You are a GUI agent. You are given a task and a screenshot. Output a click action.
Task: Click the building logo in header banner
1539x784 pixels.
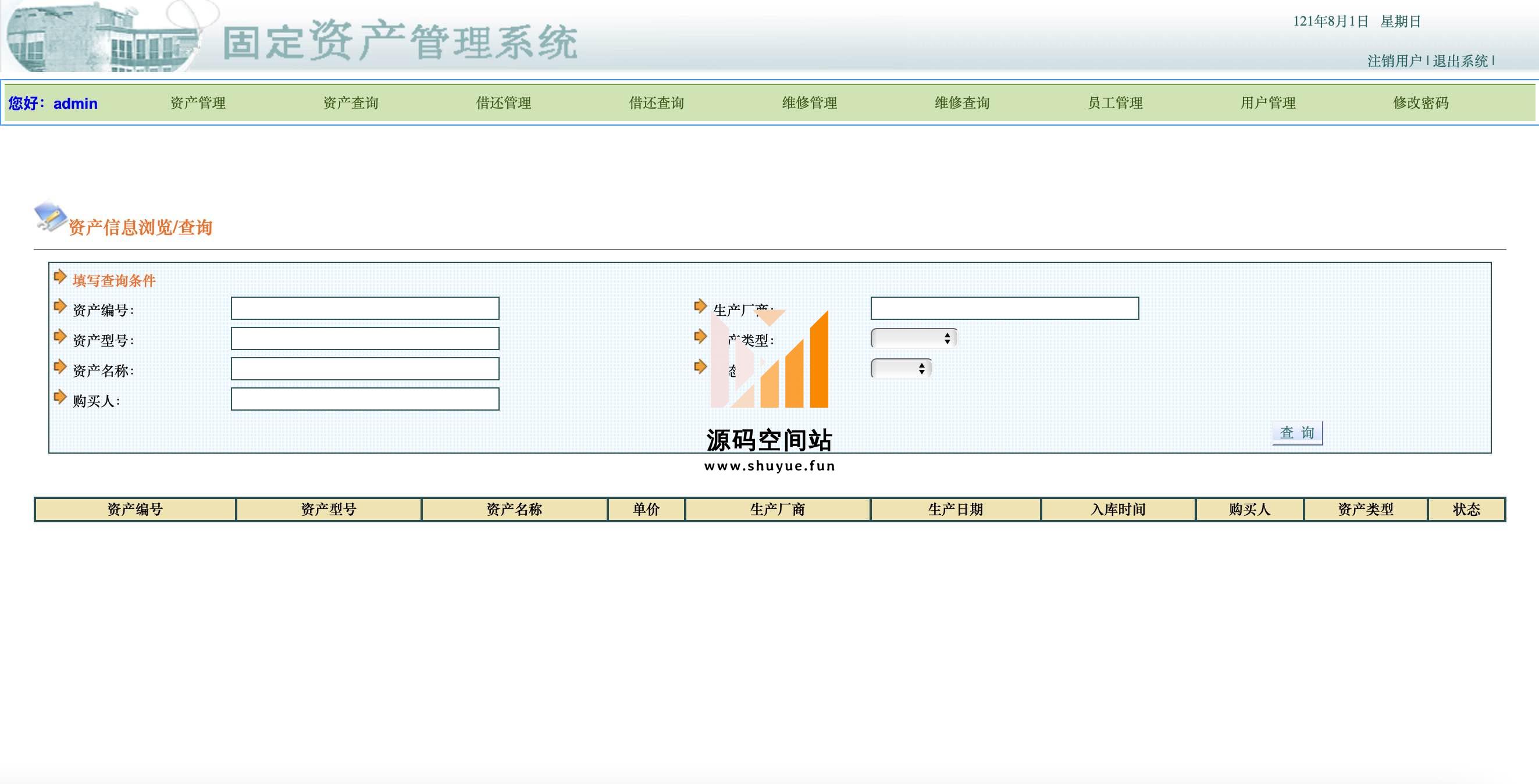coord(102,37)
